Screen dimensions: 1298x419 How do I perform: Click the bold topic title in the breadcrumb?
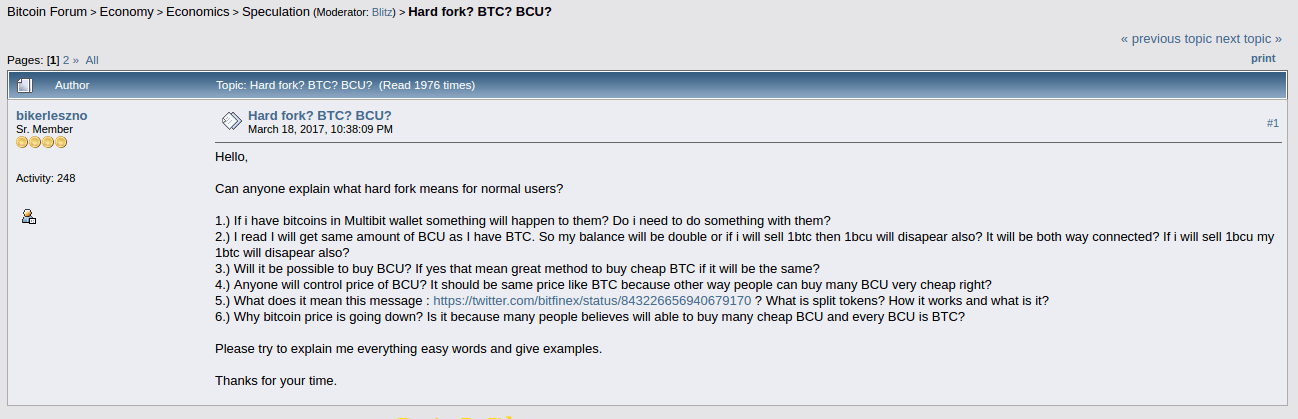coord(480,12)
